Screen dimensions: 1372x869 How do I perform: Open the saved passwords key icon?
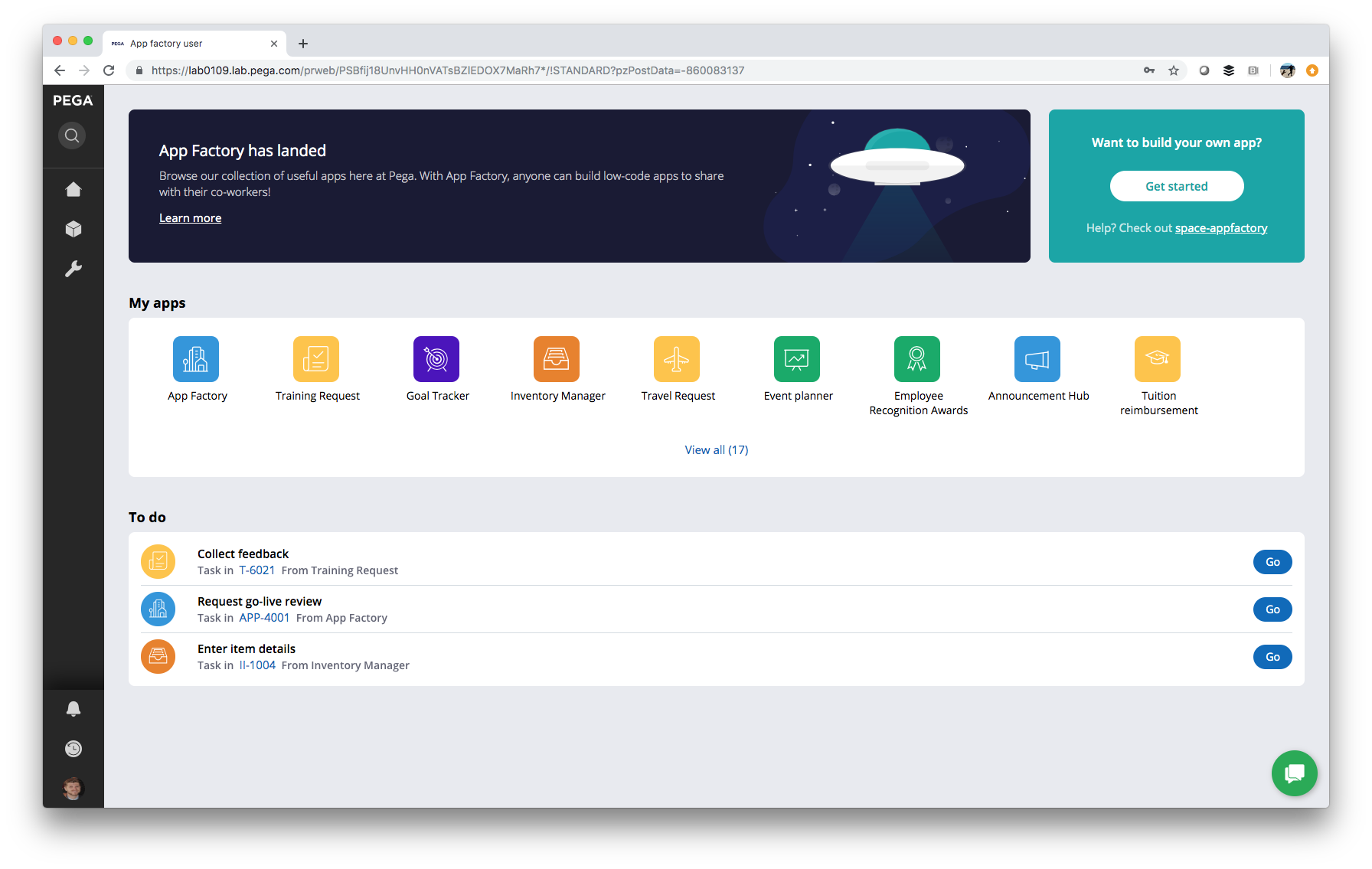click(1149, 70)
